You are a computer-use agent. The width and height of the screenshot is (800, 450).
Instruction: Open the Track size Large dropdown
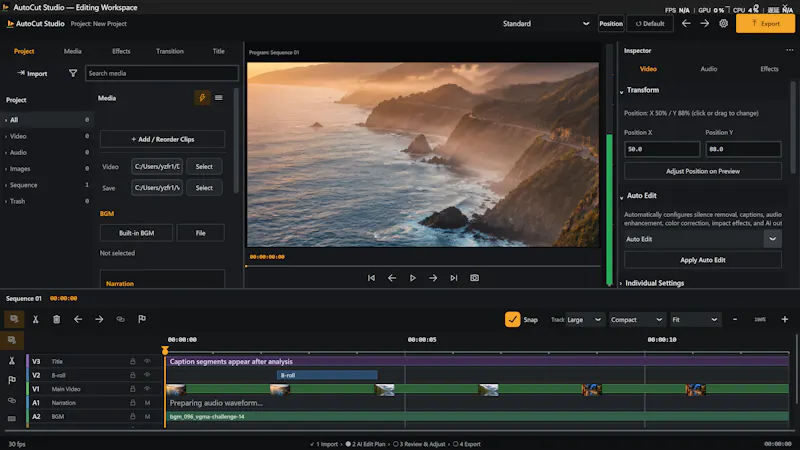pos(585,320)
